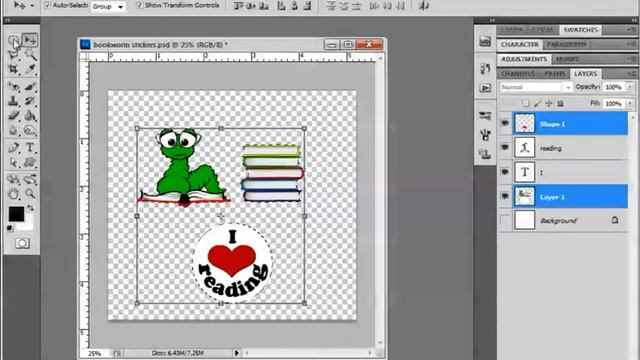Select the Clone Stamp tool
This screenshot has height=360, width=640.
[x=13, y=101]
